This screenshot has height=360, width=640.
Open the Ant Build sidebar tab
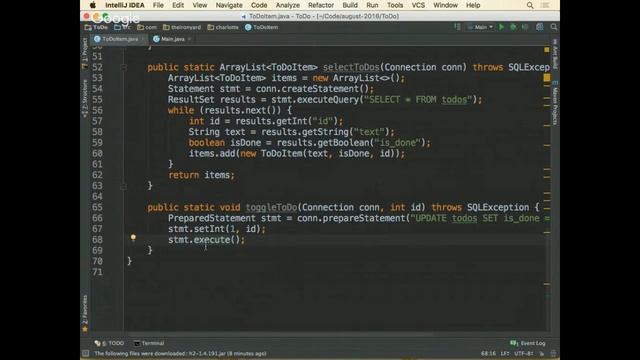(555, 53)
